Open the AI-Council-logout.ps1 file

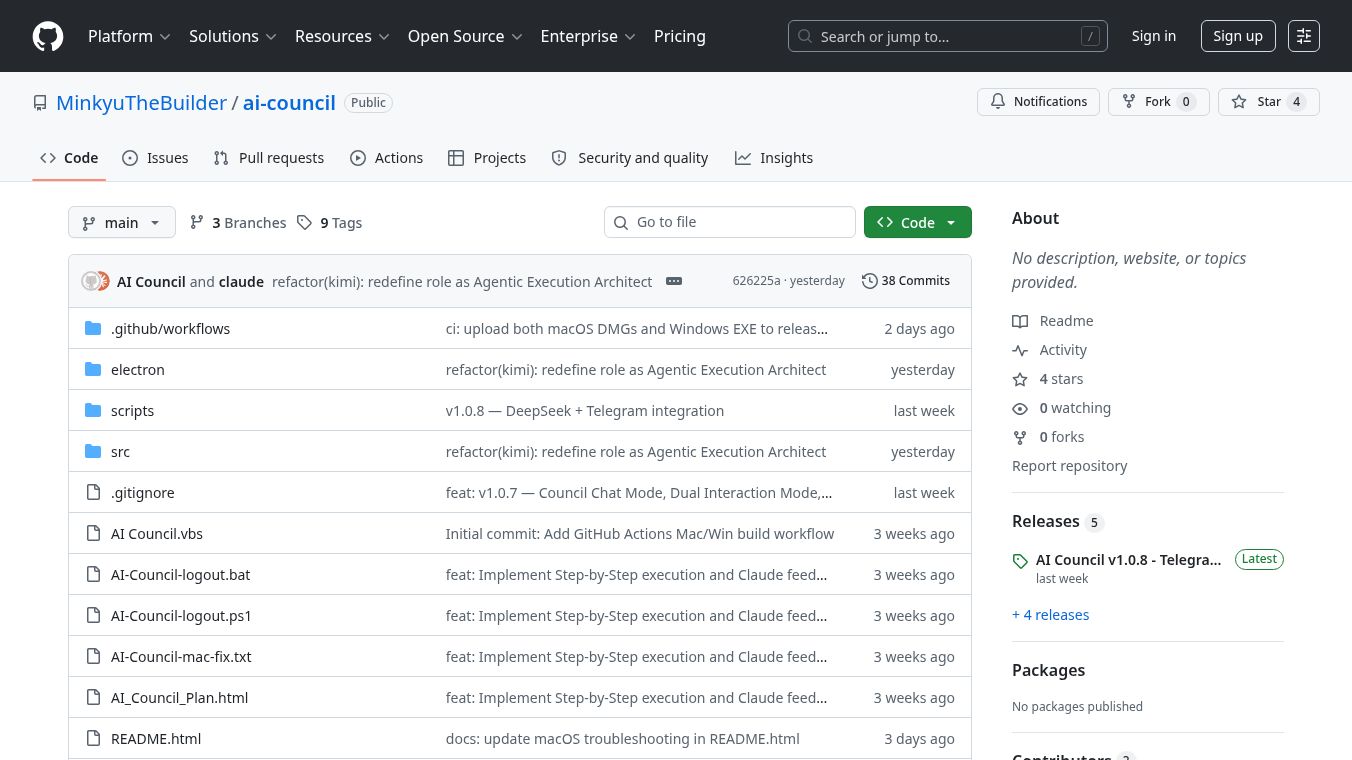[181, 615]
